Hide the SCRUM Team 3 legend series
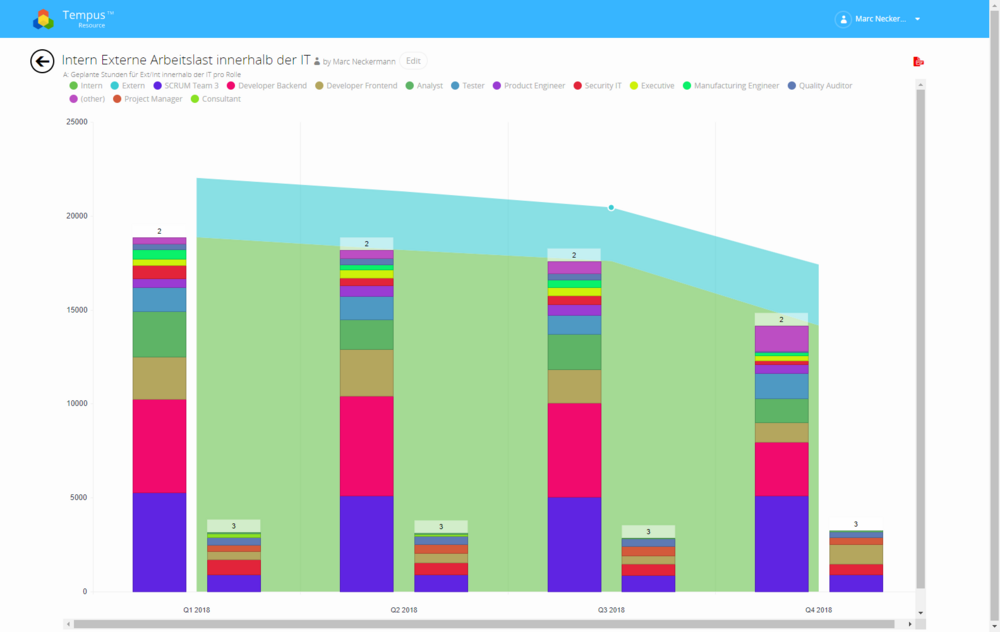This screenshot has width=1000, height=632. point(185,86)
